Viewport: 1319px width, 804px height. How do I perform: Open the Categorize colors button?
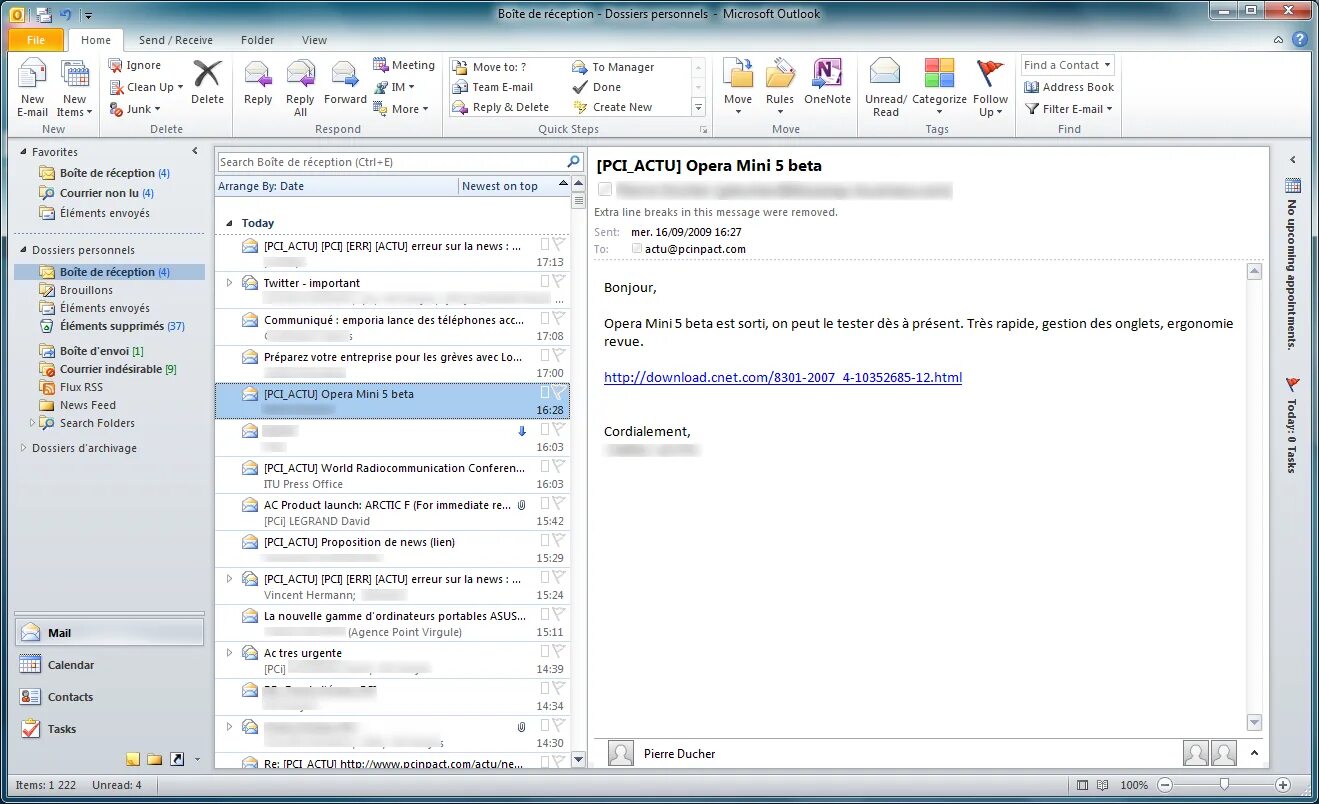[939, 88]
